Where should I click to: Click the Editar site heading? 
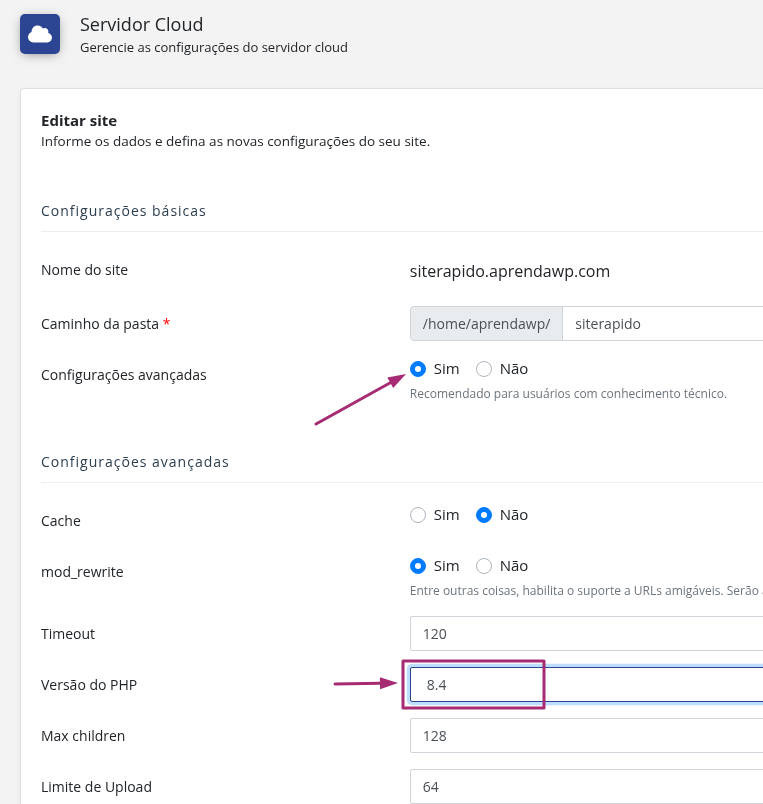(x=79, y=121)
